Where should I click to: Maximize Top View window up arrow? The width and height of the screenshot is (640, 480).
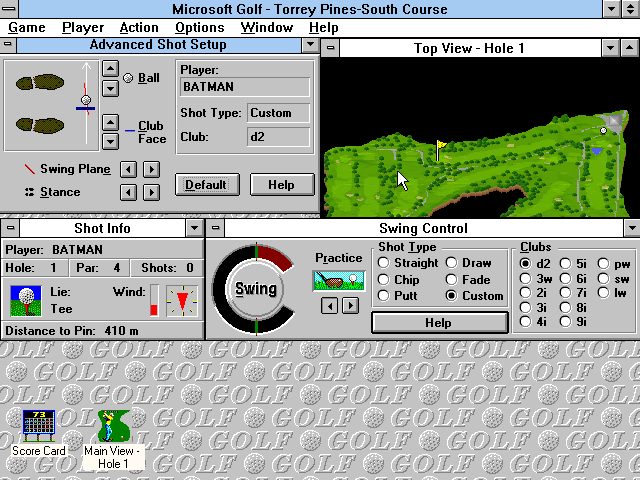[x=629, y=48]
